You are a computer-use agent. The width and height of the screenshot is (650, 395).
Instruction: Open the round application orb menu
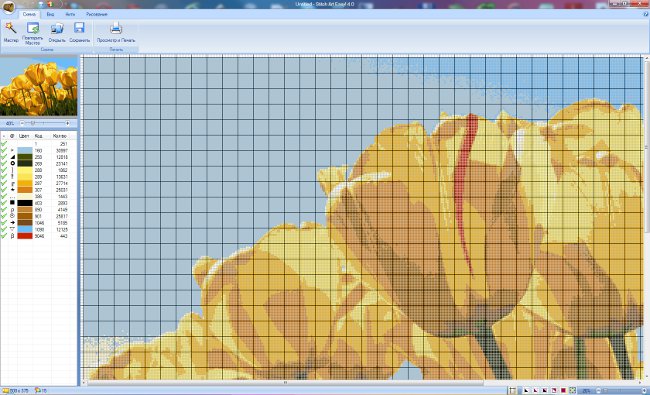point(8,6)
